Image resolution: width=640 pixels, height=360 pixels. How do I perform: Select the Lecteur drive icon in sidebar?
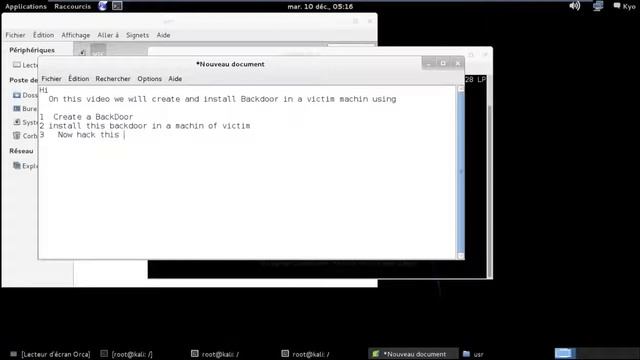pyautogui.click(x=16, y=65)
